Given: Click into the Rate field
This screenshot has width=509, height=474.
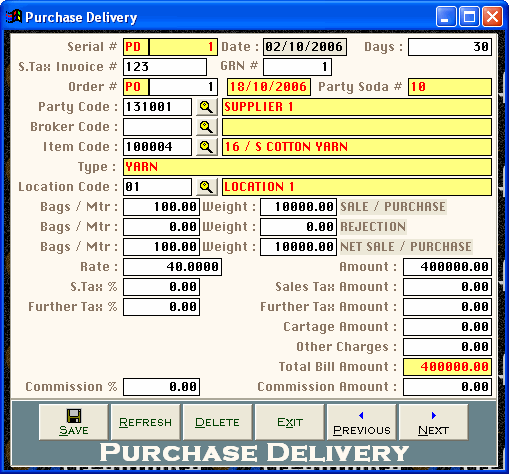Looking at the screenshot, I should coord(172,267).
